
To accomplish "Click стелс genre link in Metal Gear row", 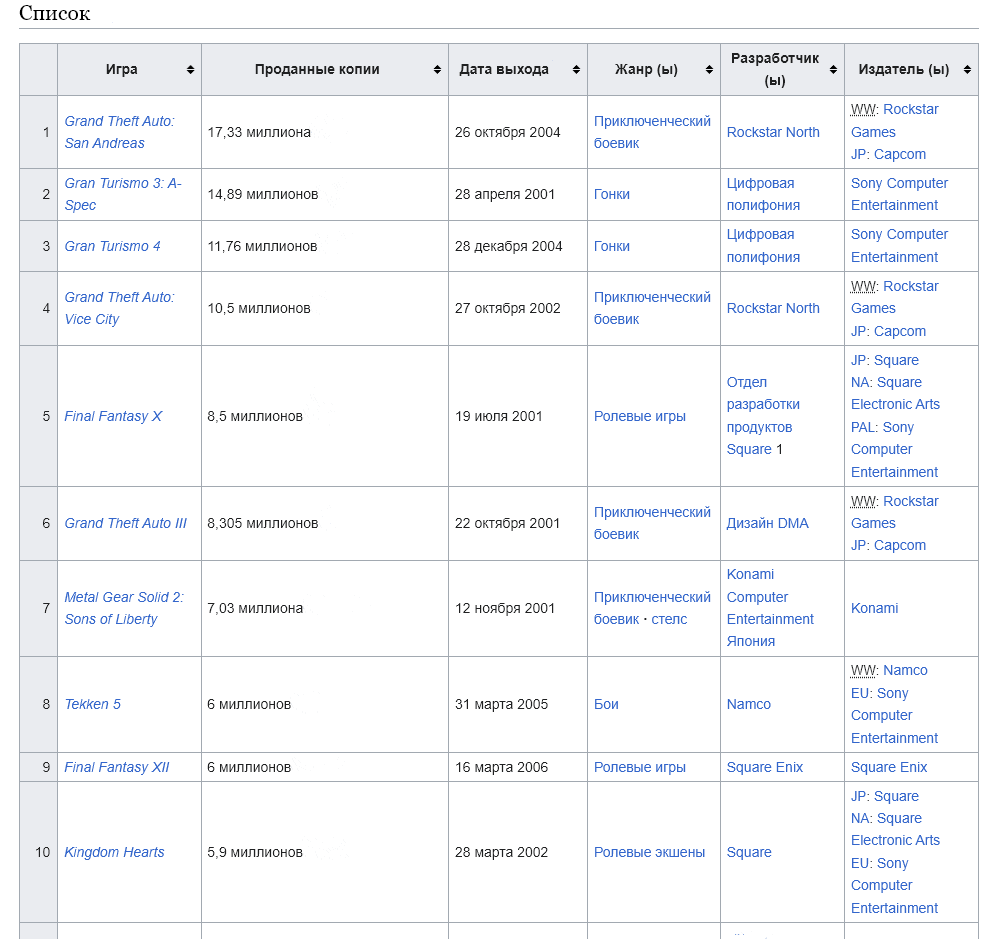I will pyautogui.click(x=669, y=620).
